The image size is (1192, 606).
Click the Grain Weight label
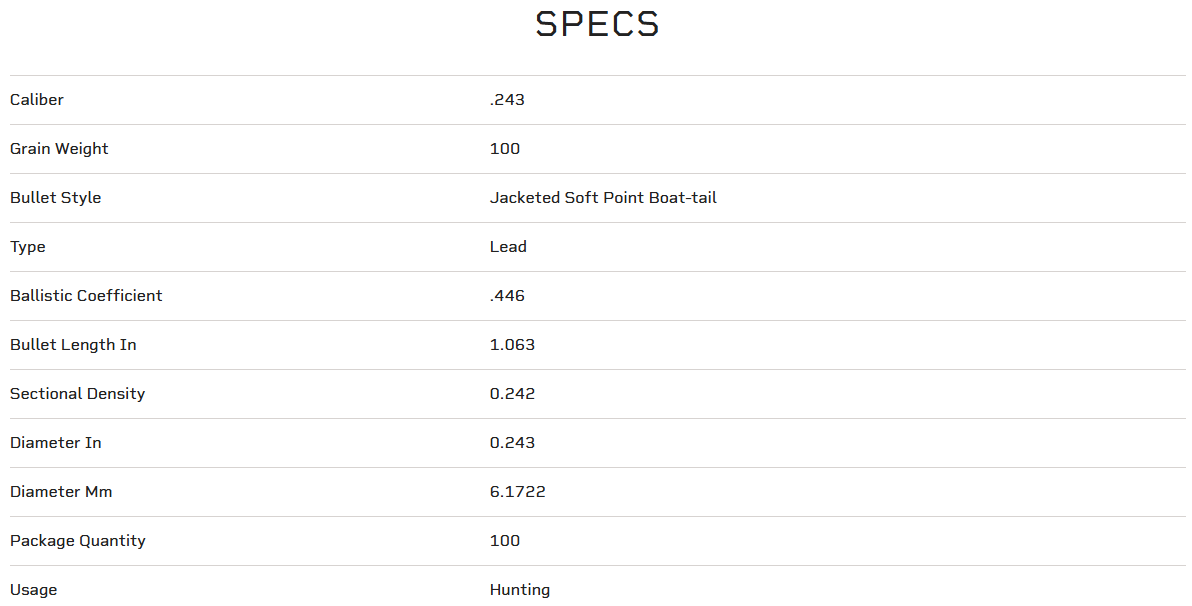point(59,149)
